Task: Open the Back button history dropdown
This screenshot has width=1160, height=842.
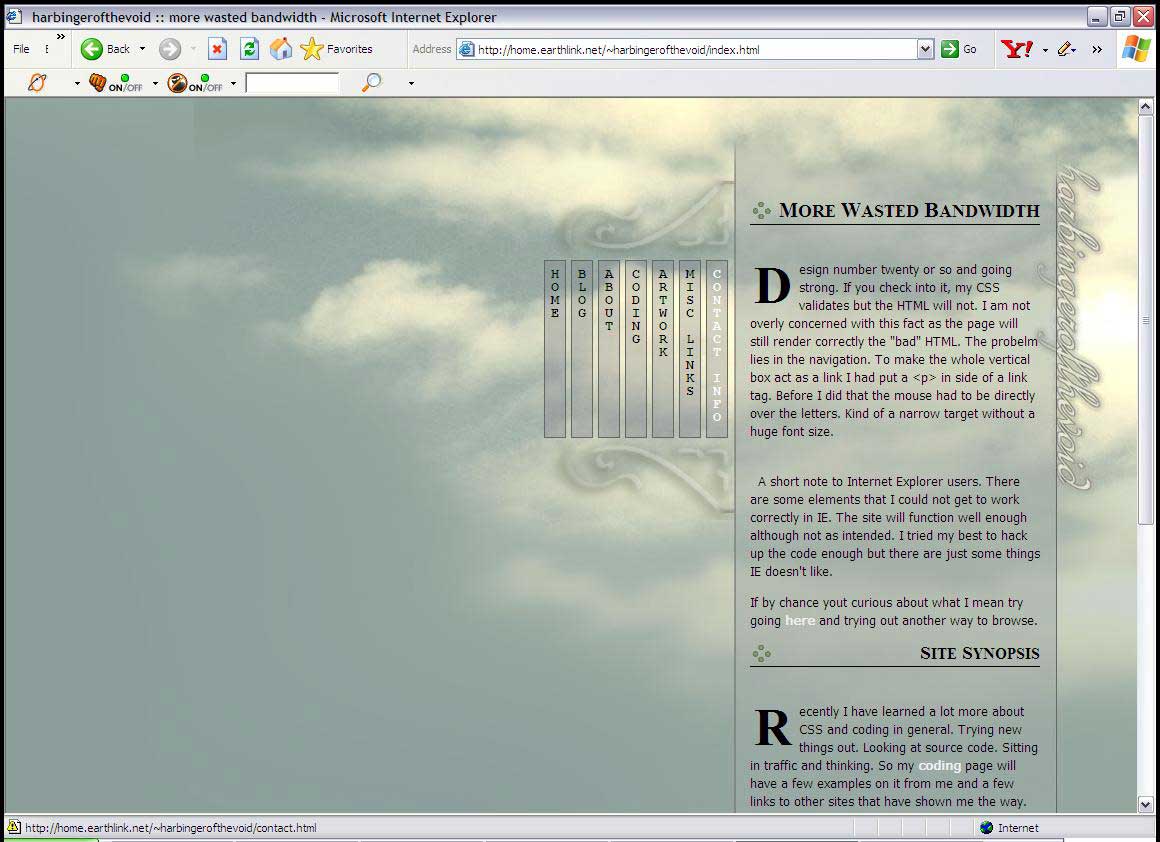Action: click(x=142, y=50)
